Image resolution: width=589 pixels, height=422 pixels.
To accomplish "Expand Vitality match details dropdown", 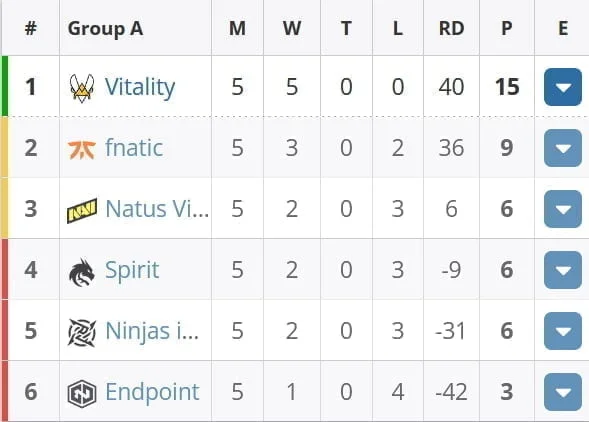I will [563, 87].
